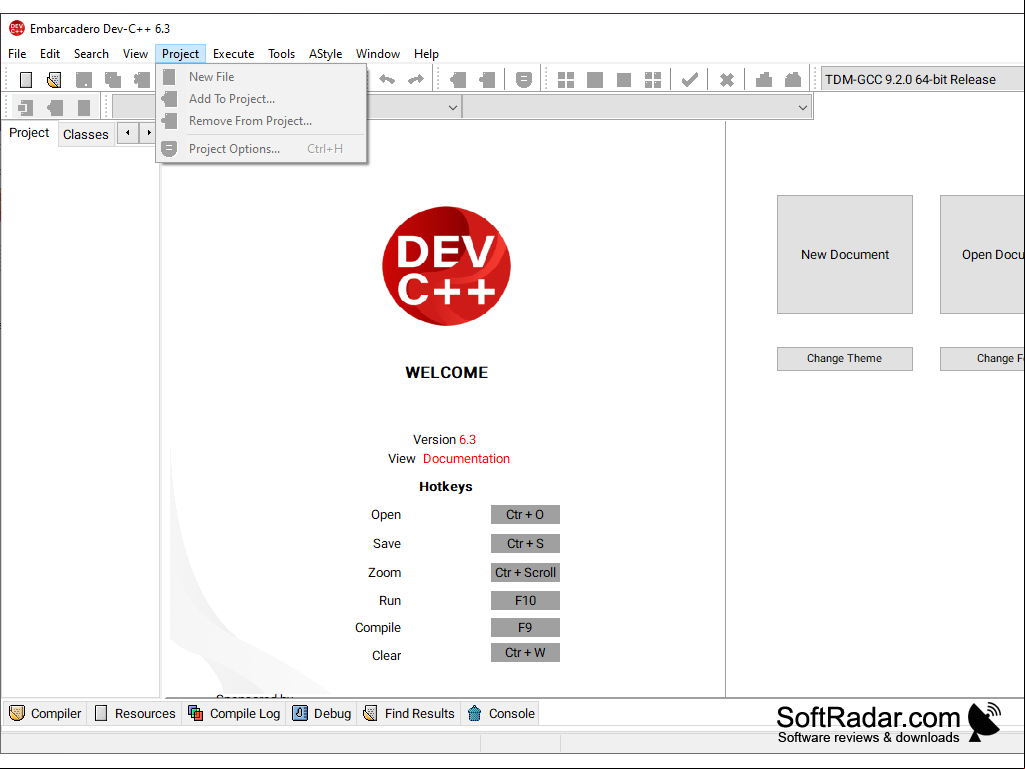This screenshot has width=1025, height=769.
Task: Click the Dev-C++ app icon in title bar
Action: (16, 28)
